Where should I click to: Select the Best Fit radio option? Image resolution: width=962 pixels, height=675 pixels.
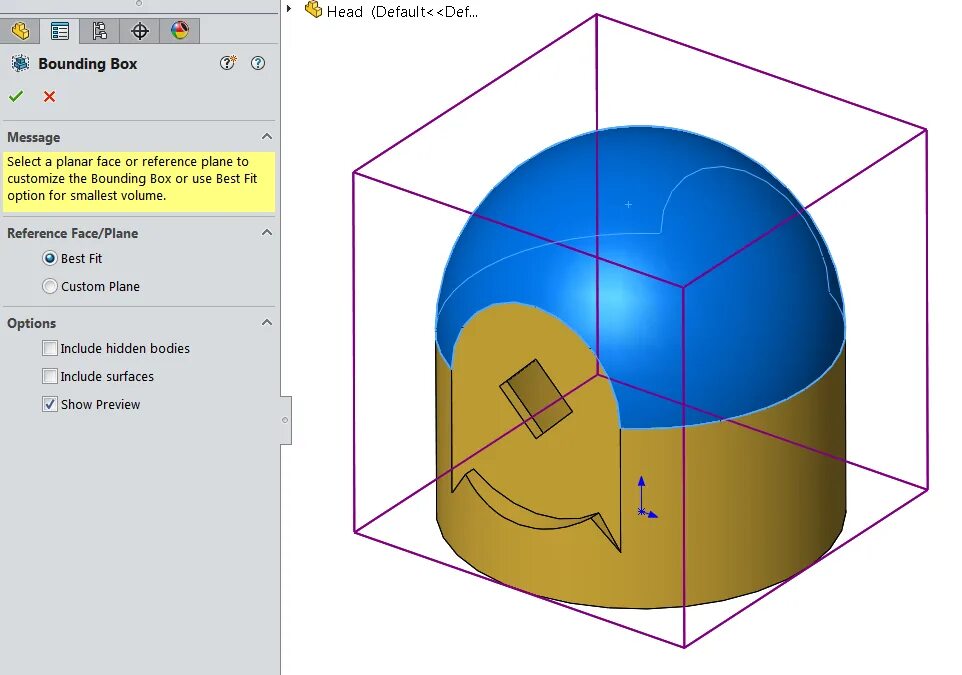point(50,258)
